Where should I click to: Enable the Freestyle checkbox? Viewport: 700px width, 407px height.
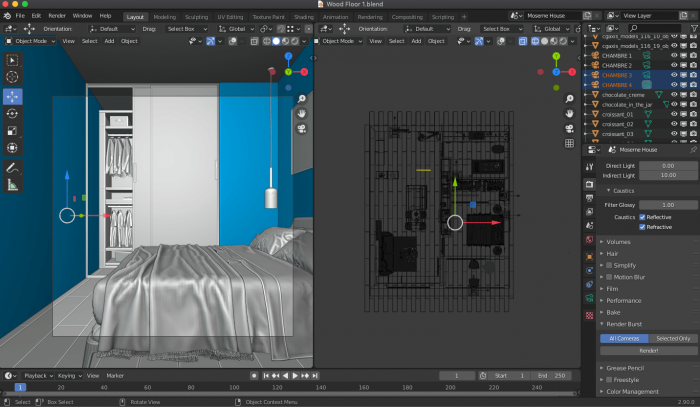click(x=608, y=380)
